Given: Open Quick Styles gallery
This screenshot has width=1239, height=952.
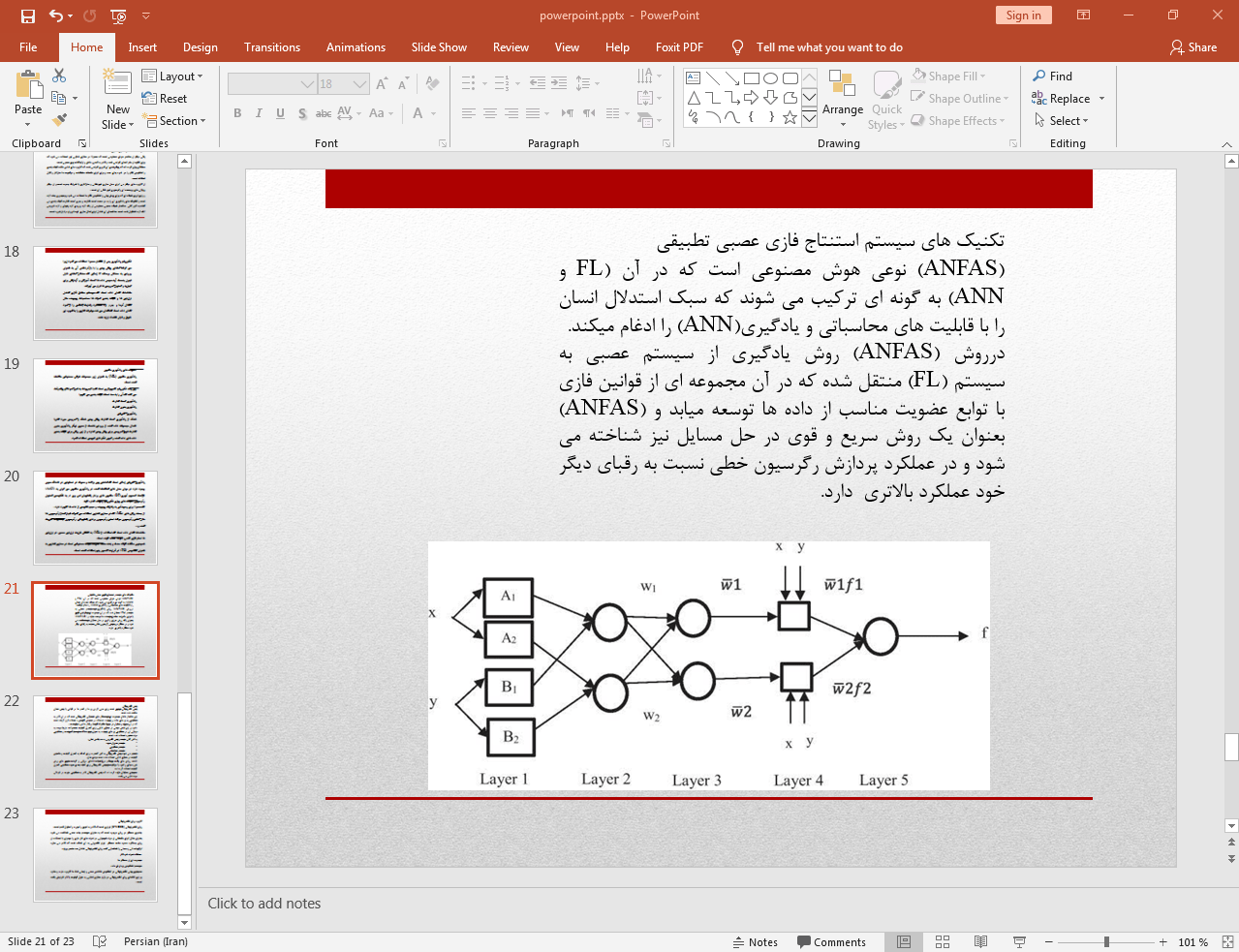Looking at the screenshot, I should tap(885, 100).
